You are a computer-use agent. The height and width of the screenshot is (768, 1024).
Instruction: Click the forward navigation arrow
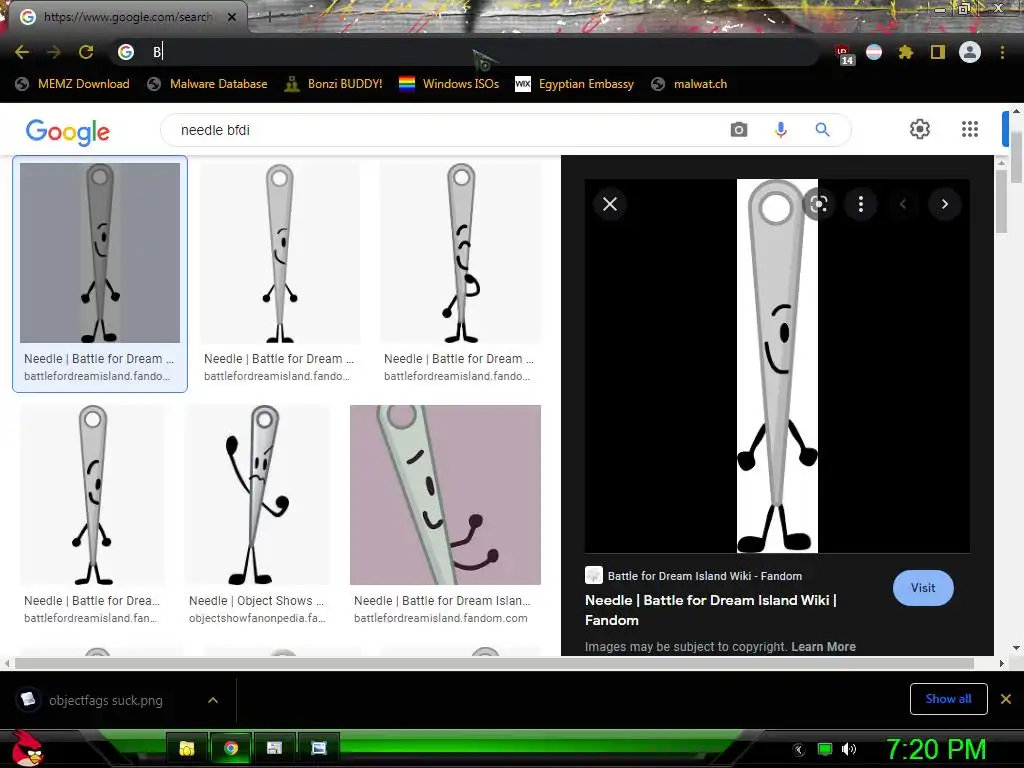coord(54,52)
